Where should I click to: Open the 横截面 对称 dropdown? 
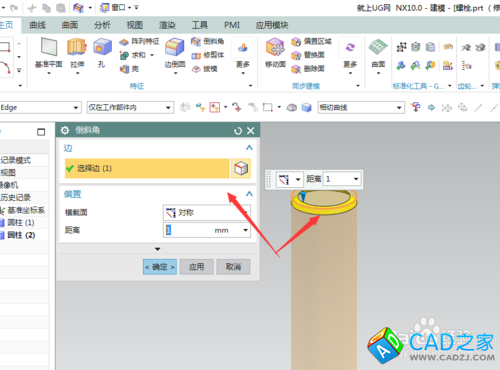pyautogui.click(x=207, y=212)
